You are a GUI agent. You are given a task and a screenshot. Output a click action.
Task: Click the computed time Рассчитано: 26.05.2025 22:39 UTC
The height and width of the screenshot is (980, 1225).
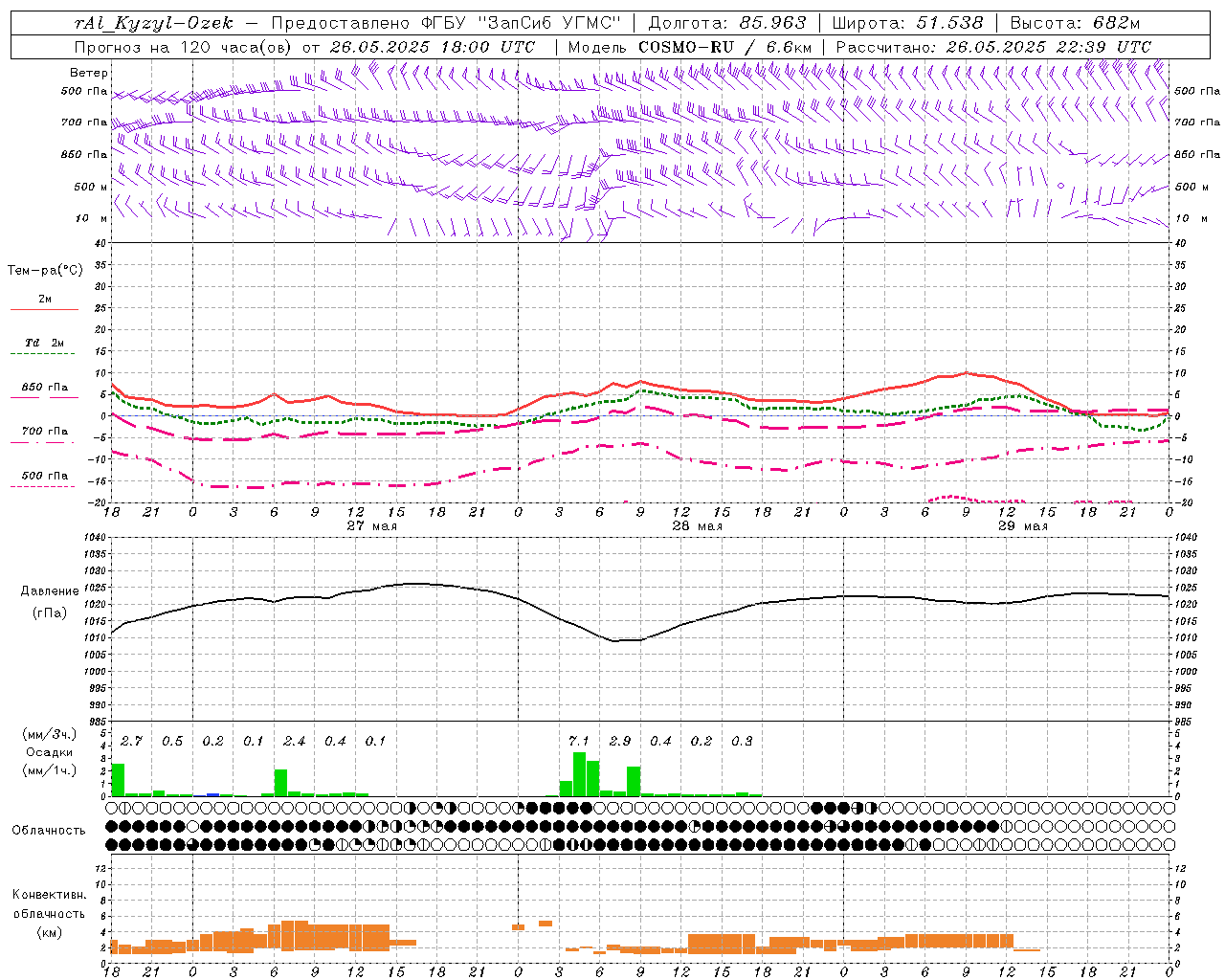click(x=993, y=47)
